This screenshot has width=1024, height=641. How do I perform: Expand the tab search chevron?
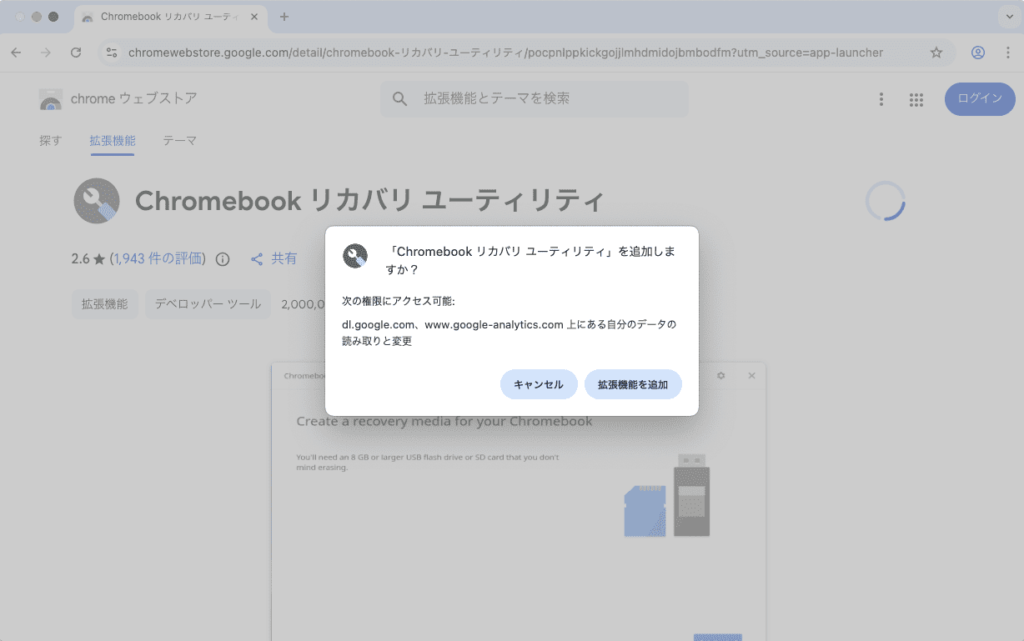point(1009,17)
